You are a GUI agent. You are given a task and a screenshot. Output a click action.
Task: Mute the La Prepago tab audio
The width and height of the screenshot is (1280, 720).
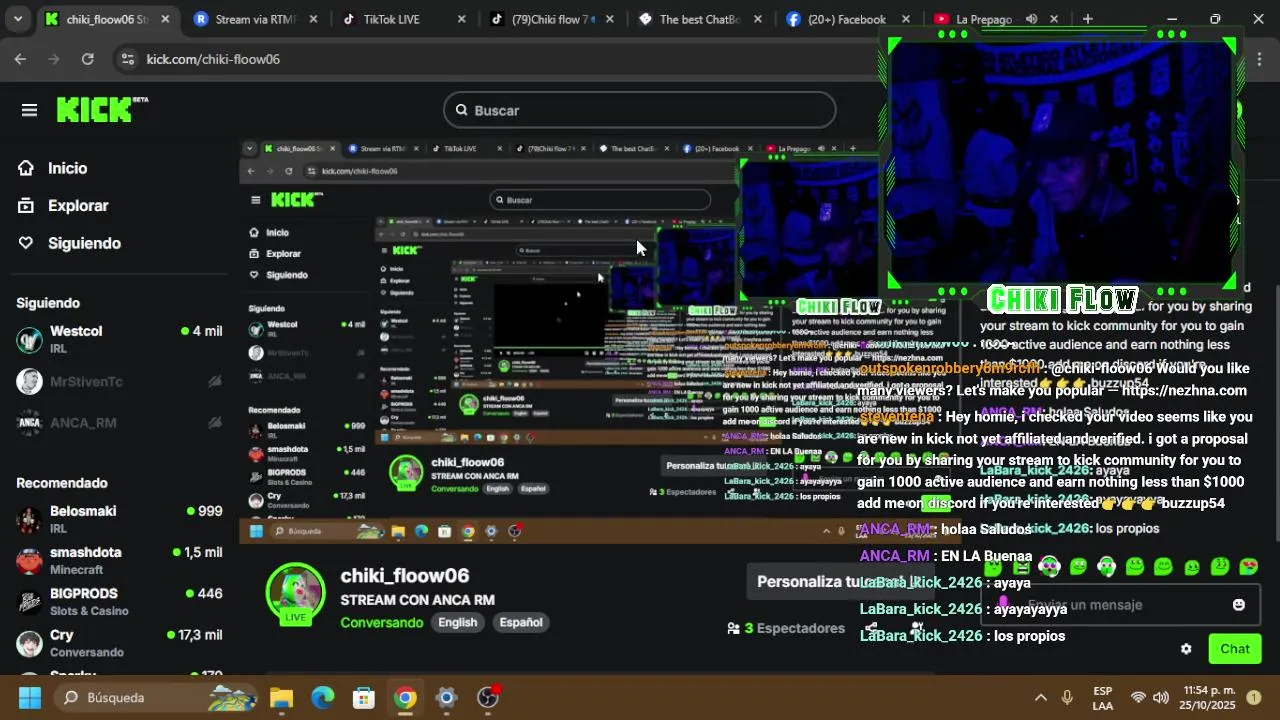click(x=1031, y=19)
